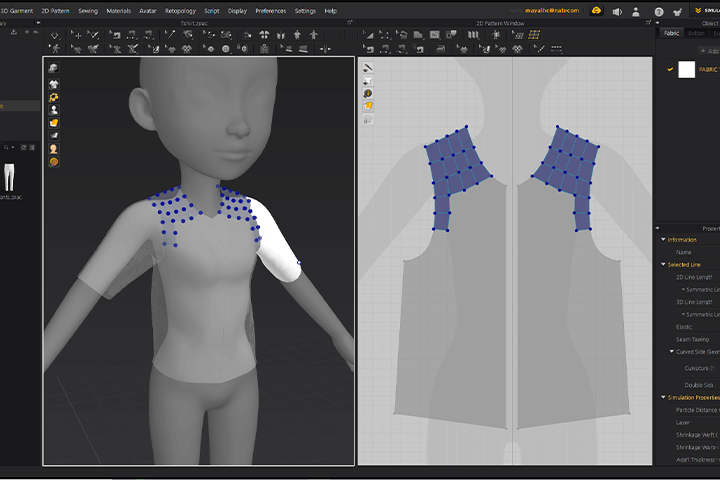Open the Retopology menu
The height and width of the screenshot is (480, 720).
tap(180, 11)
